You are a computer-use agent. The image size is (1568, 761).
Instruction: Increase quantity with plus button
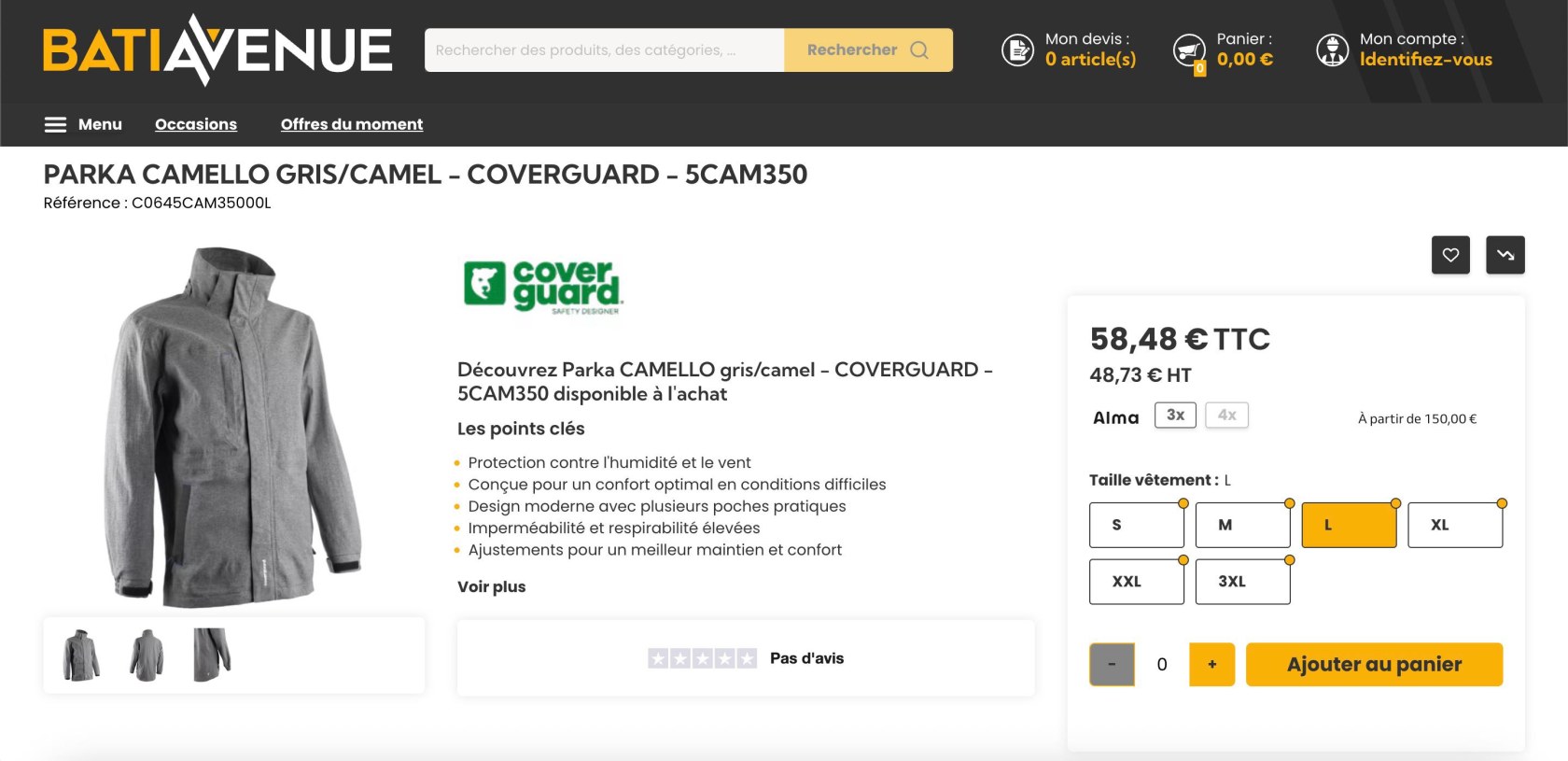click(1211, 665)
